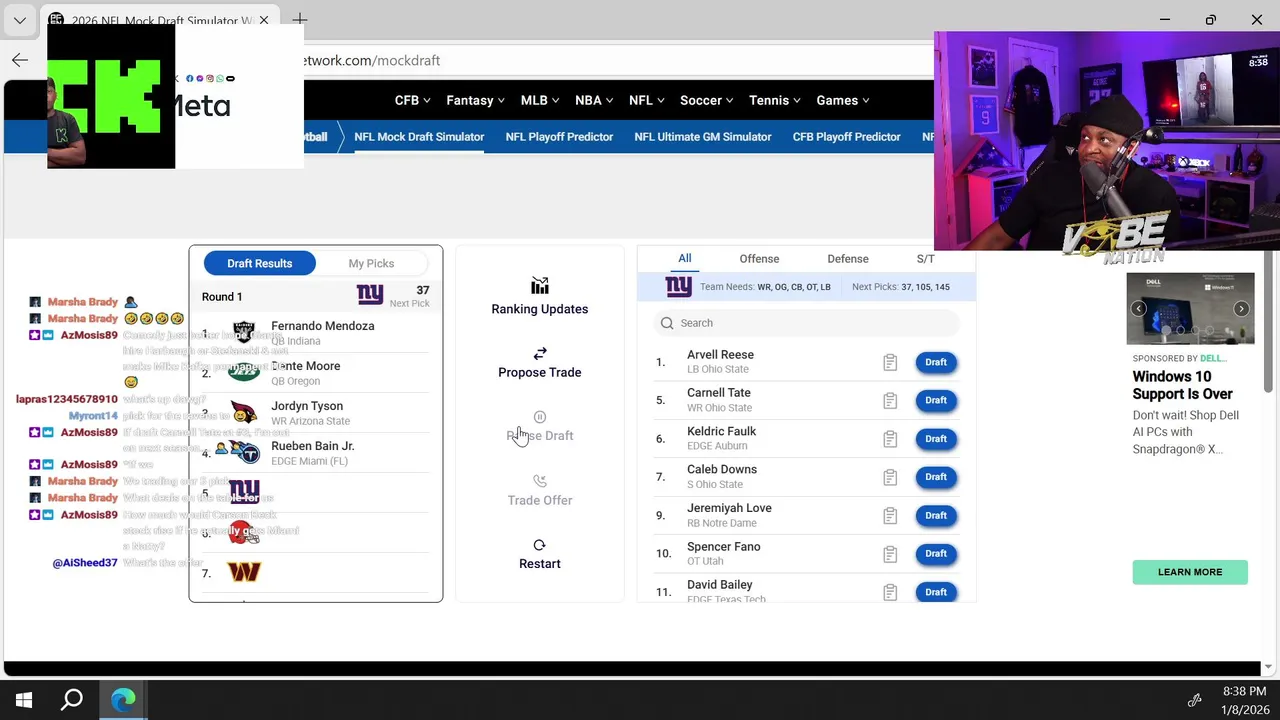Select the Defense tab
Viewport: 1280px width, 720px height.
[848, 259]
